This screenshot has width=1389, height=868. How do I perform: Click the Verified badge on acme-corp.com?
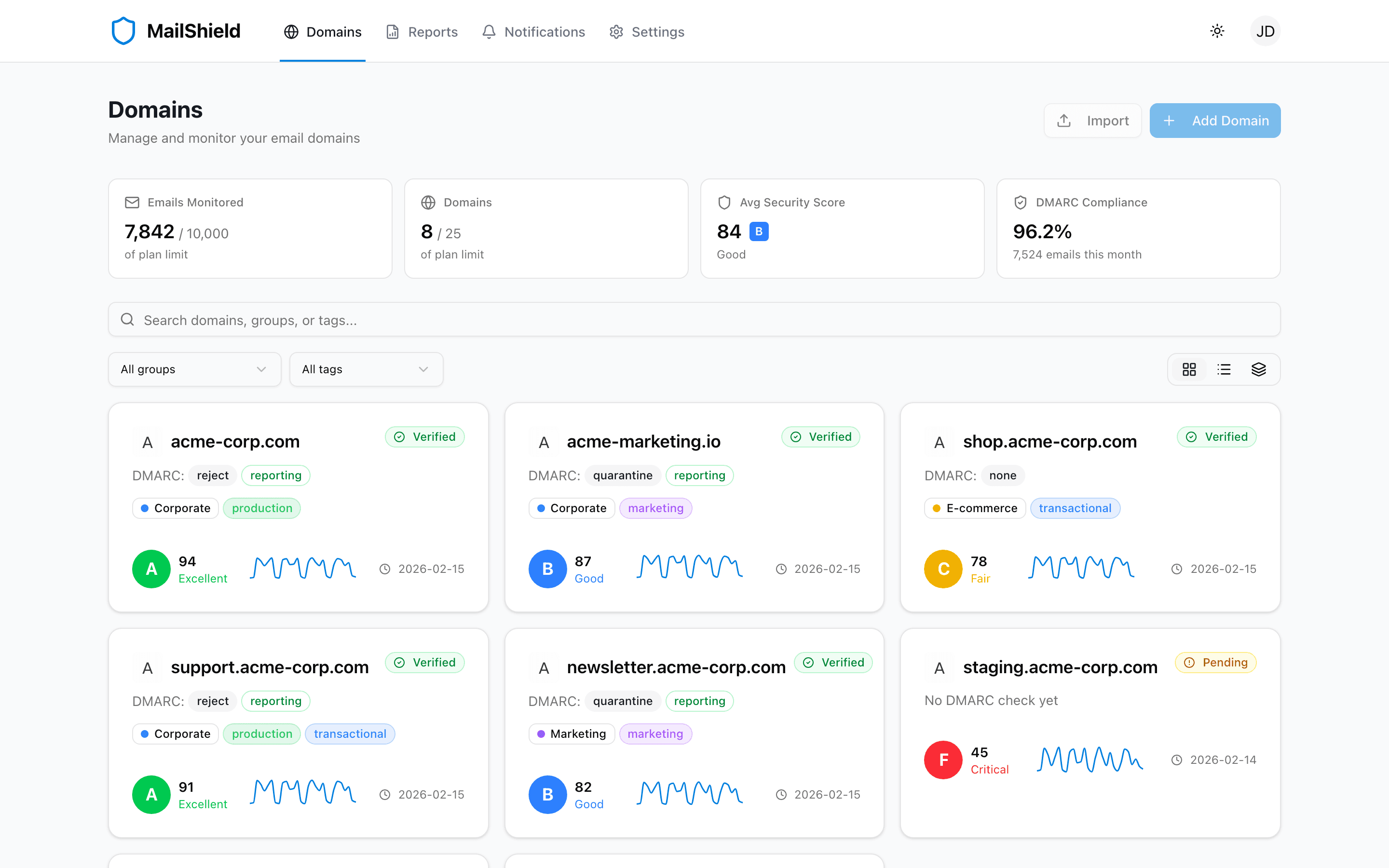[425, 436]
